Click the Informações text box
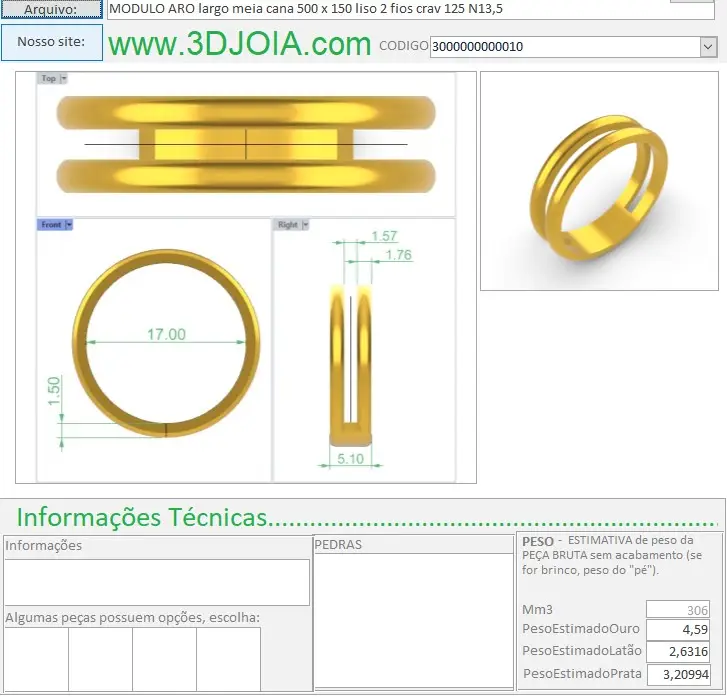 point(157,582)
